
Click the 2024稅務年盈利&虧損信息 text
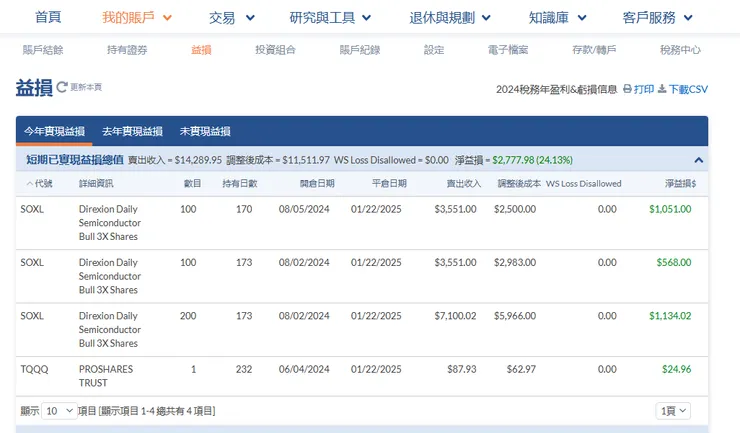click(556, 89)
